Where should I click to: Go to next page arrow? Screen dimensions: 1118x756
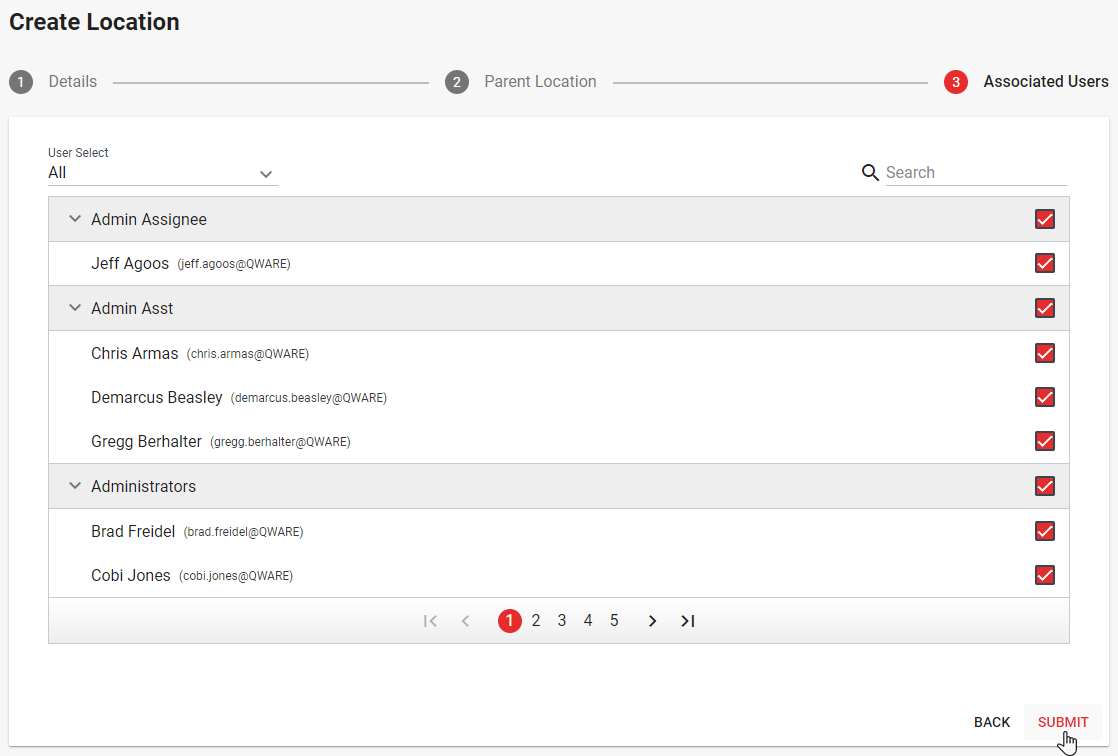tap(652, 621)
